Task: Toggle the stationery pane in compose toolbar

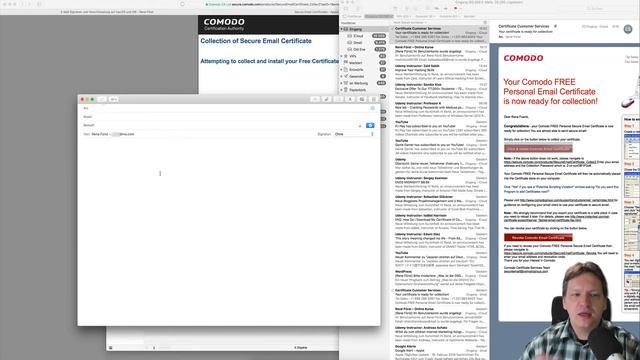Action: pos(373,99)
